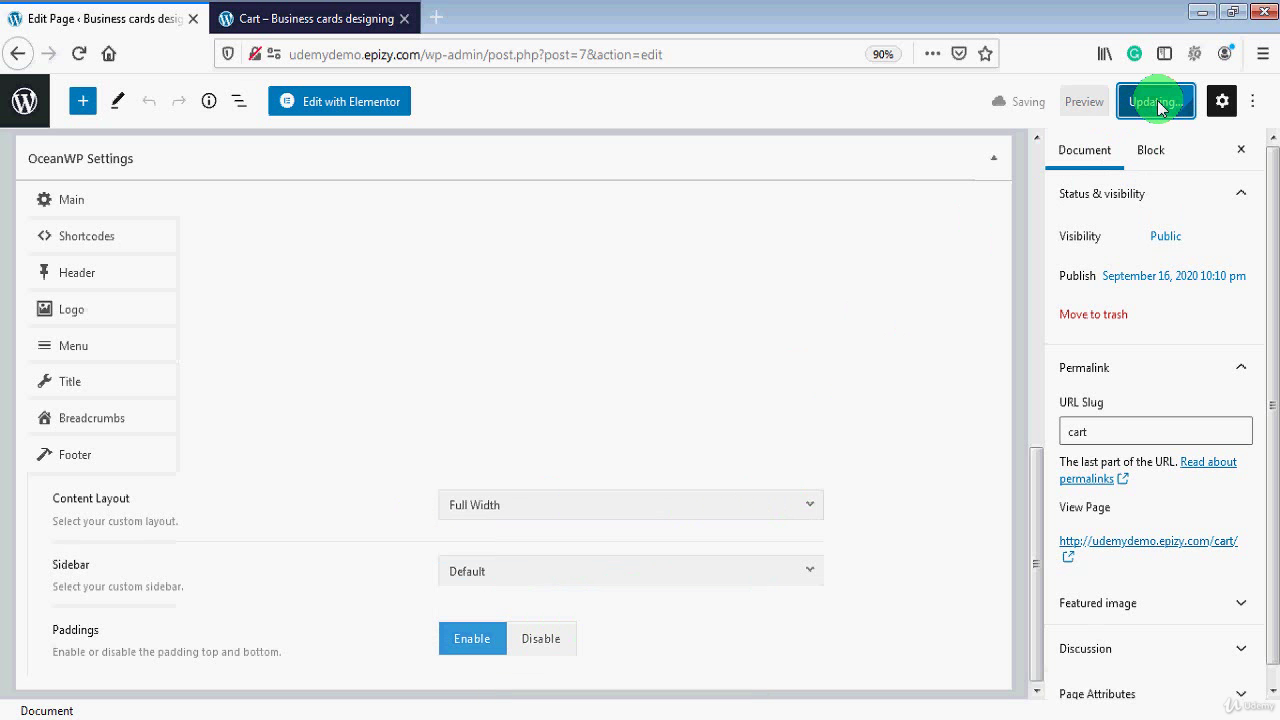This screenshot has width=1280, height=720.
Task: Open the Header settings tab
Action: coord(103,272)
